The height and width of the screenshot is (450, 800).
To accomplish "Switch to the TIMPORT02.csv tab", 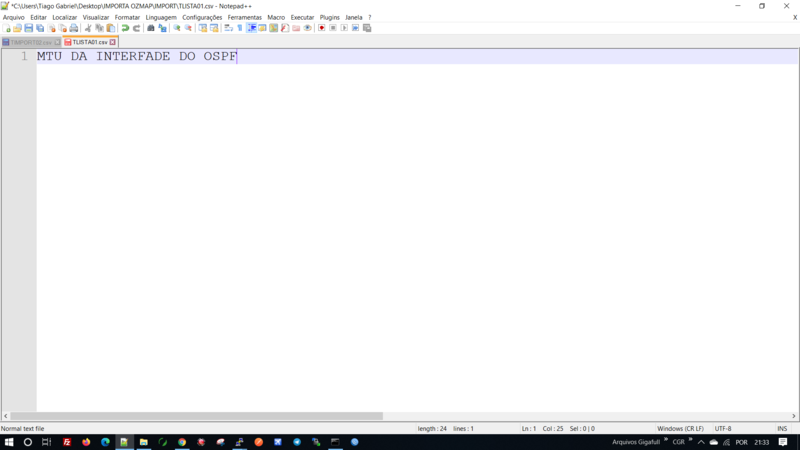I will (31, 42).
